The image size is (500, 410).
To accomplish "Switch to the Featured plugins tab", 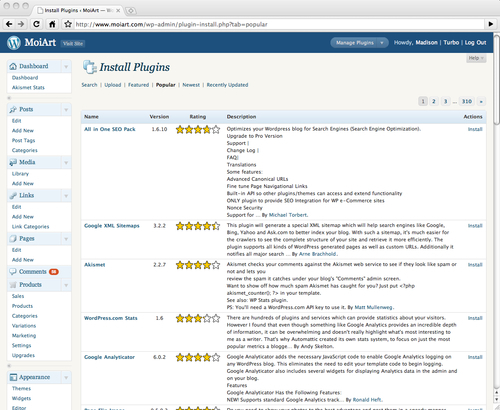I will pos(138,85).
